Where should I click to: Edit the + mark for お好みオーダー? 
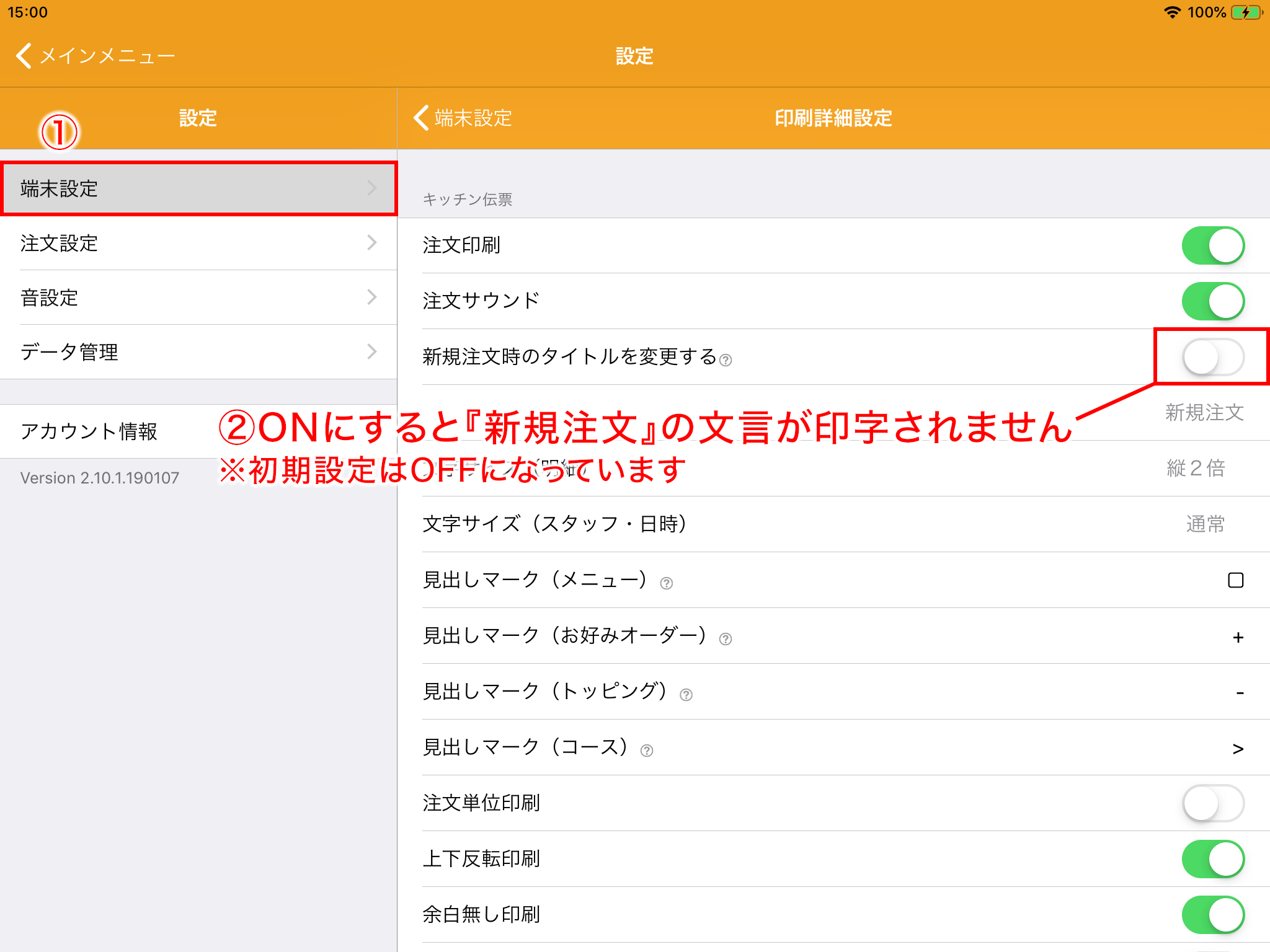pyautogui.click(x=1238, y=637)
